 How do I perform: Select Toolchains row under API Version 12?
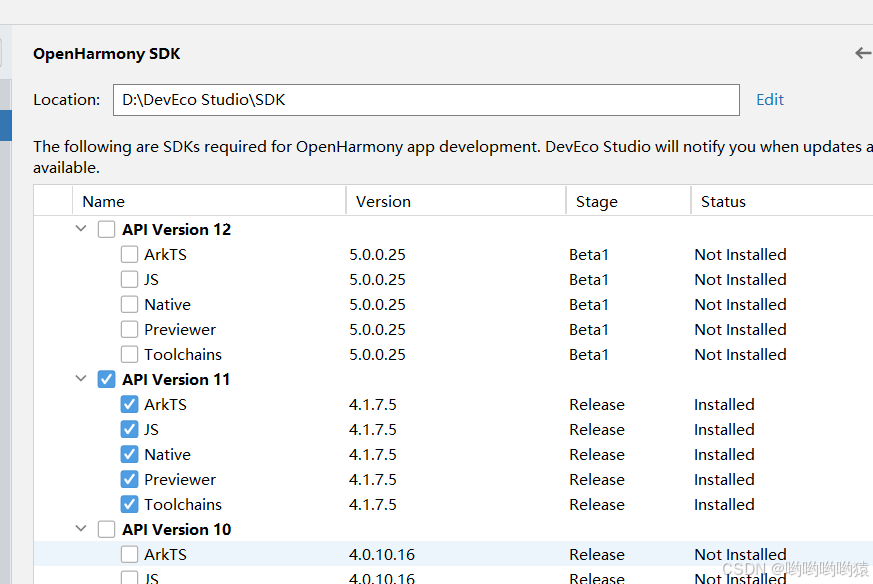tap(400, 355)
